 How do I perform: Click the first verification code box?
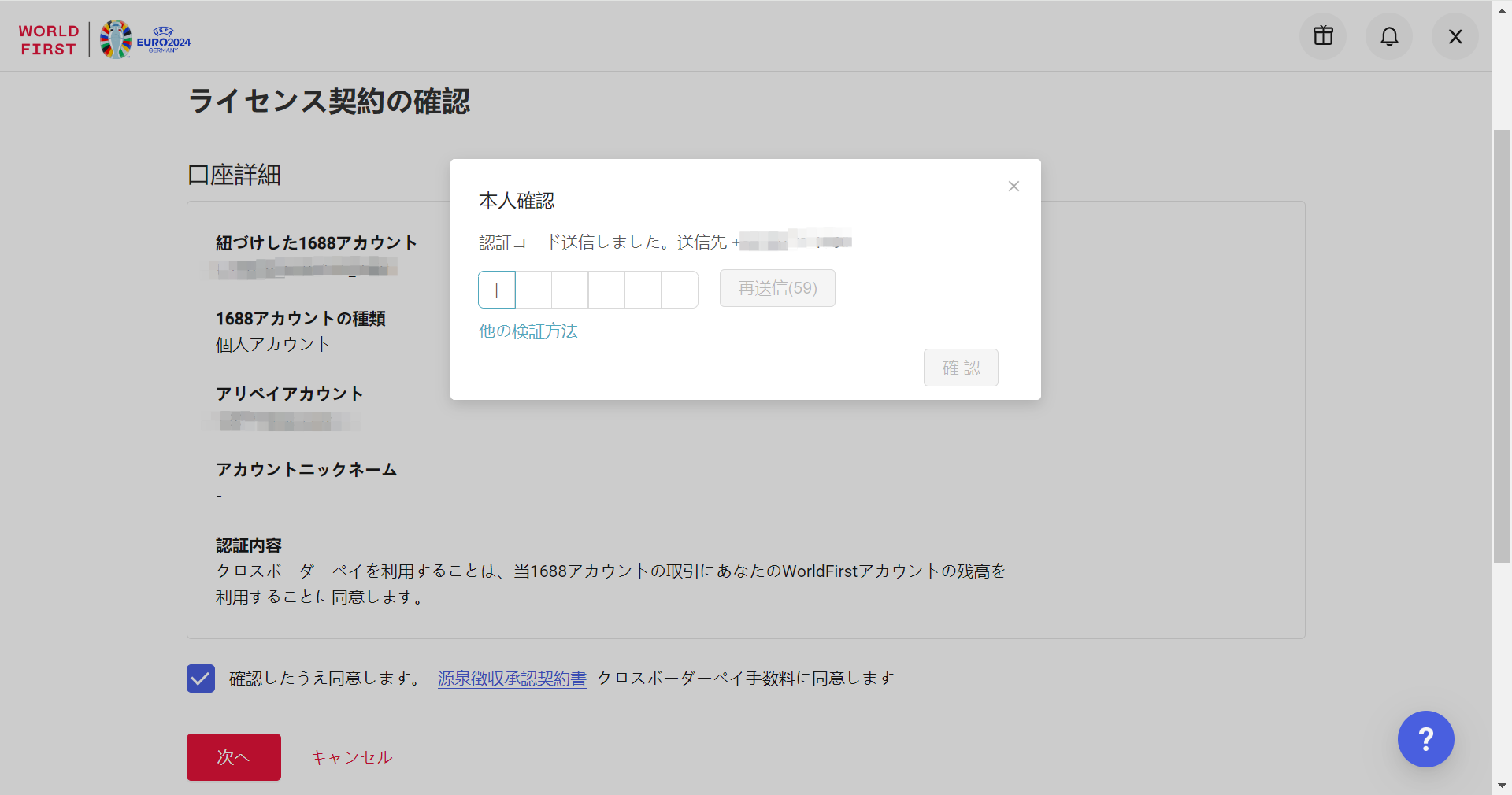point(497,290)
